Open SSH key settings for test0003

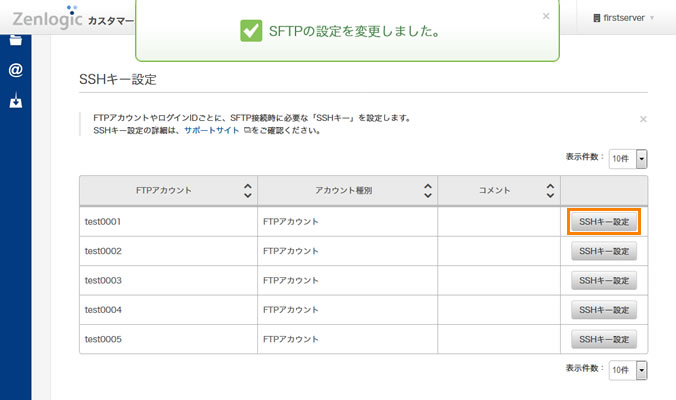(604, 281)
